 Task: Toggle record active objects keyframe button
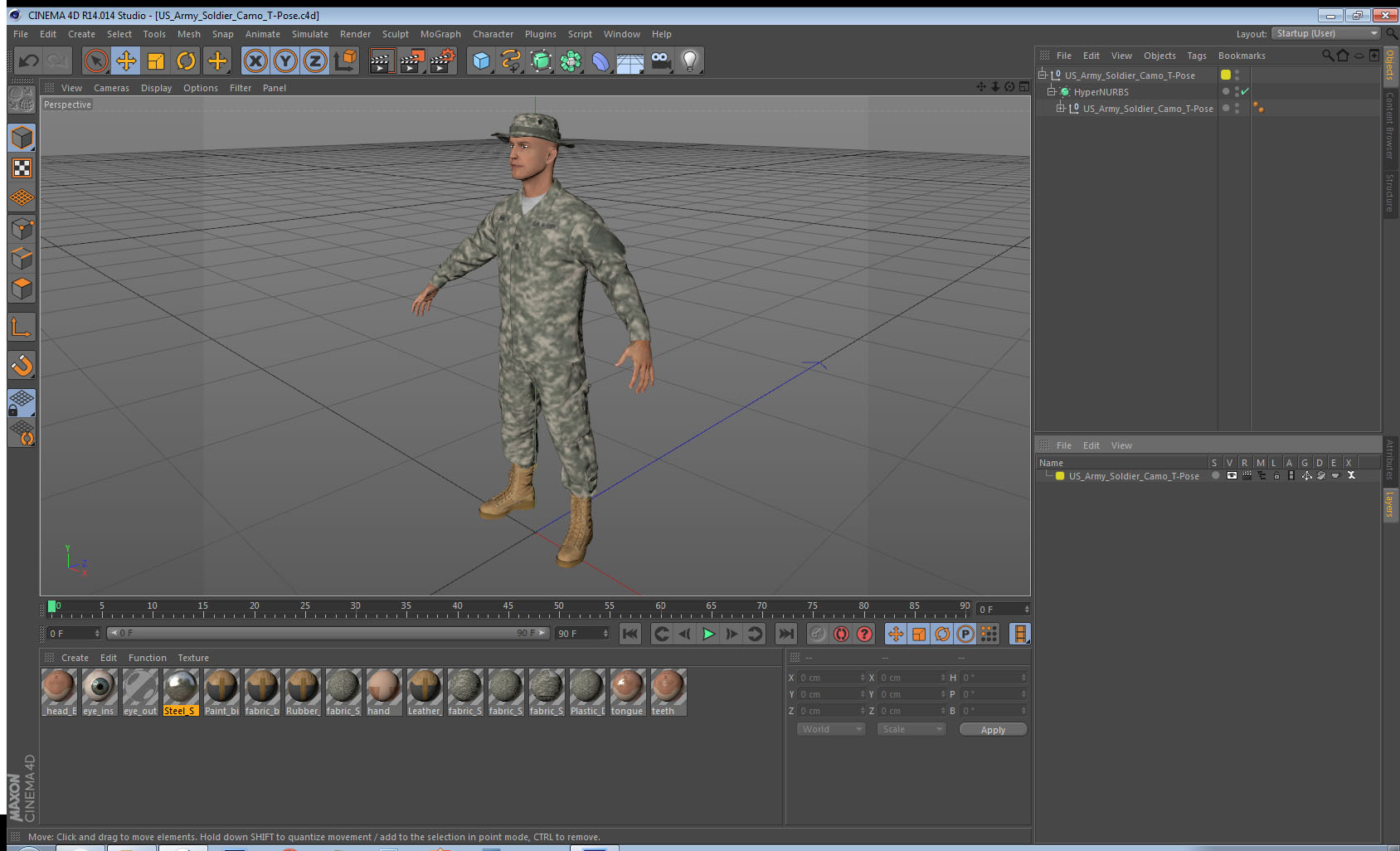click(x=818, y=634)
